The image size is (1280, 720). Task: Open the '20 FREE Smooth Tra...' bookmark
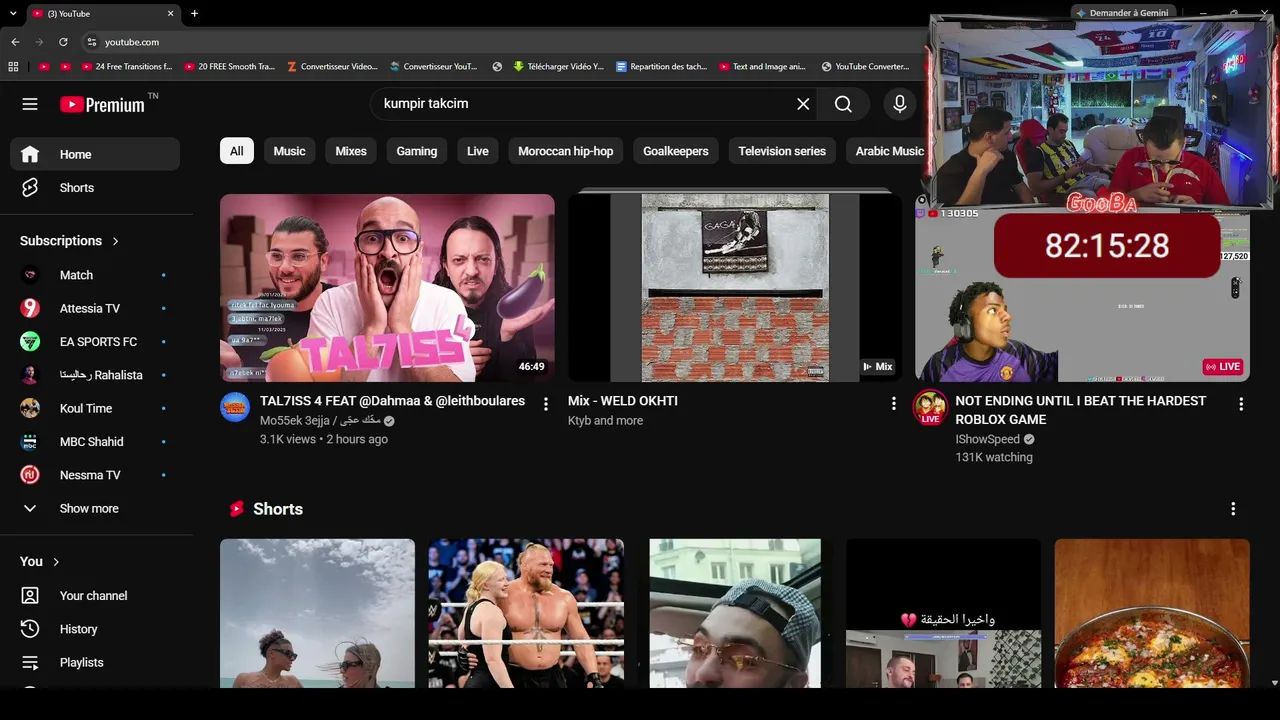click(x=229, y=67)
